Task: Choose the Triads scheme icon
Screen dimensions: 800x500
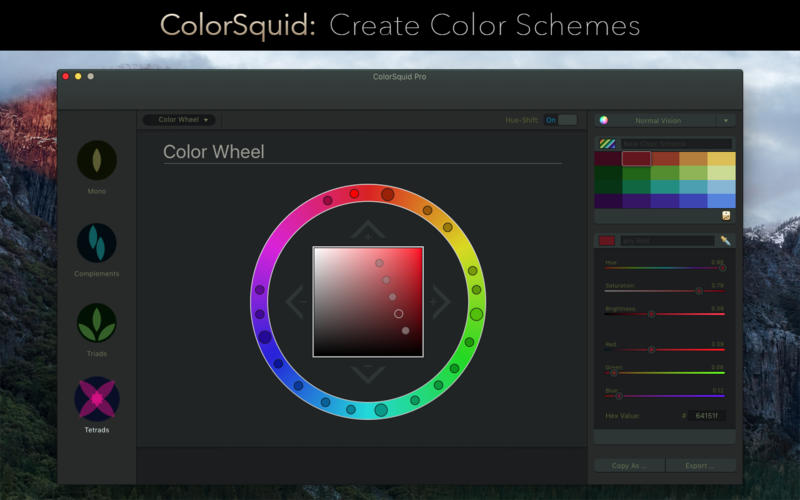Action: 96,323
